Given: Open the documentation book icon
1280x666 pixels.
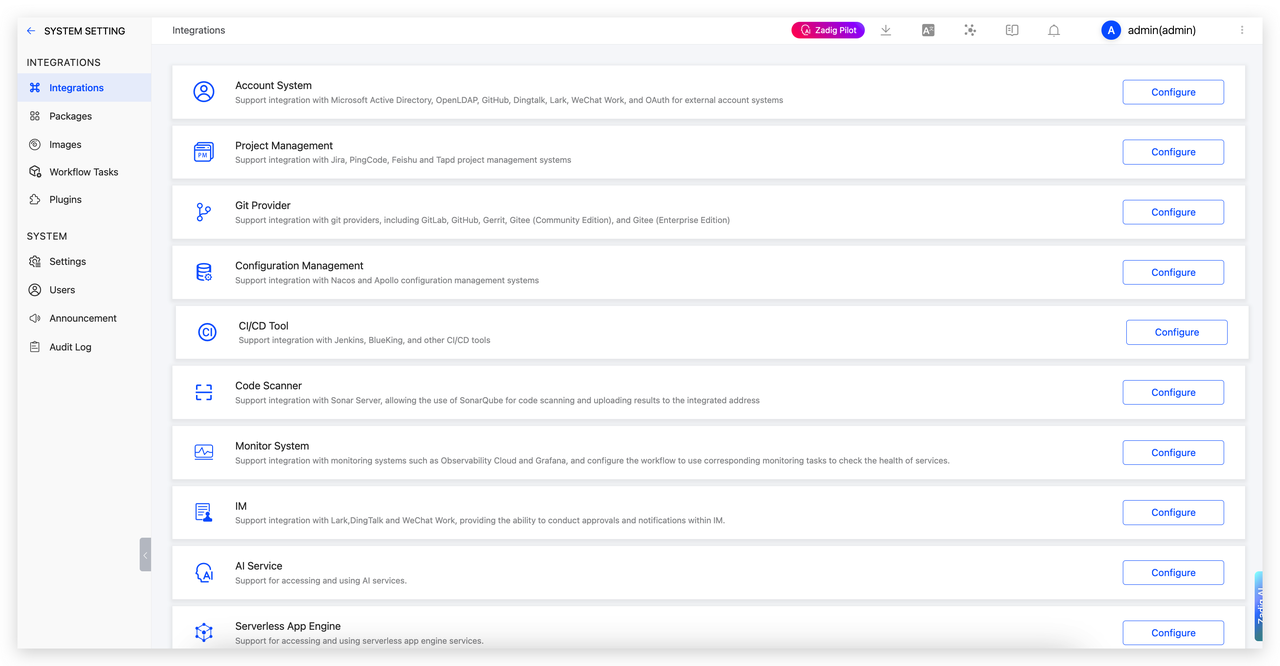Looking at the screenshot, I should pyautogui.click(x=1012, y=30).
